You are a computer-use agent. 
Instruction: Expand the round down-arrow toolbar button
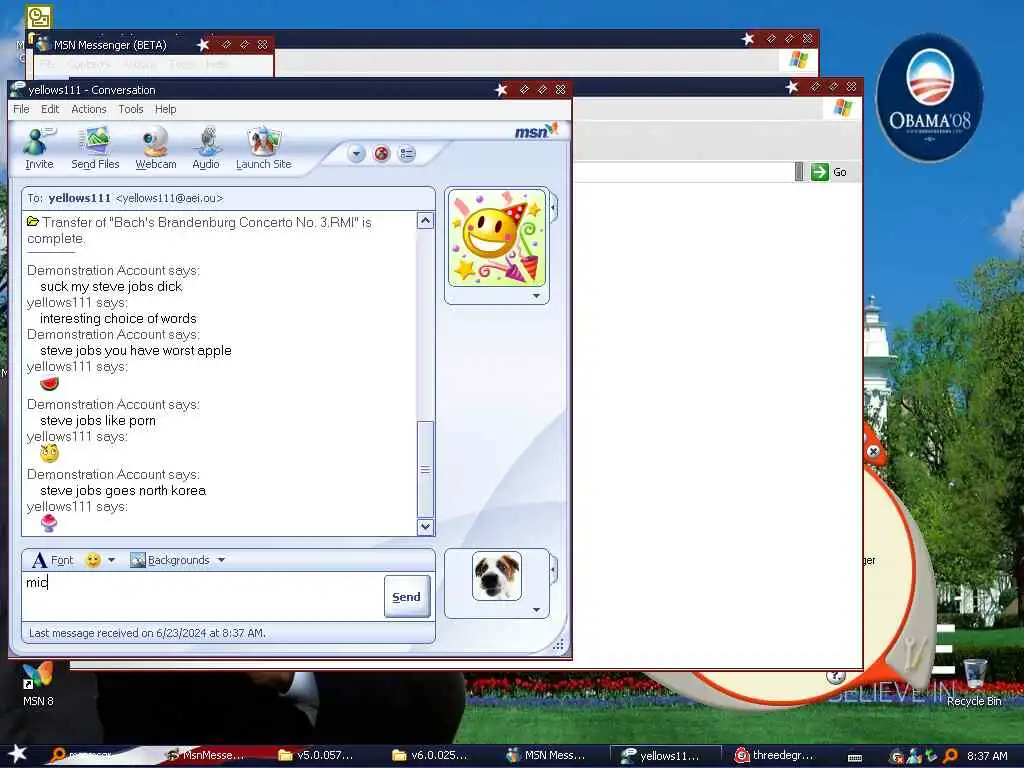(x=356, y=154)
